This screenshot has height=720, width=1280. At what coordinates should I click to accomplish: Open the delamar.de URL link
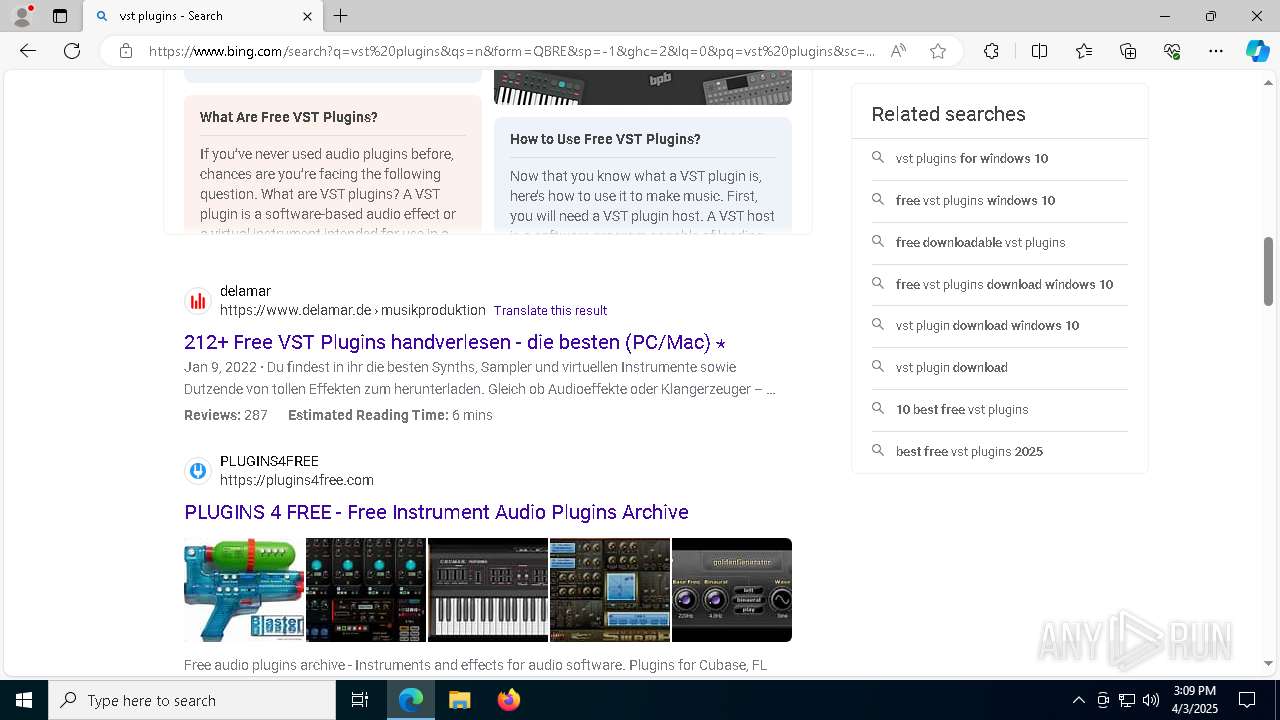(353, 310)
